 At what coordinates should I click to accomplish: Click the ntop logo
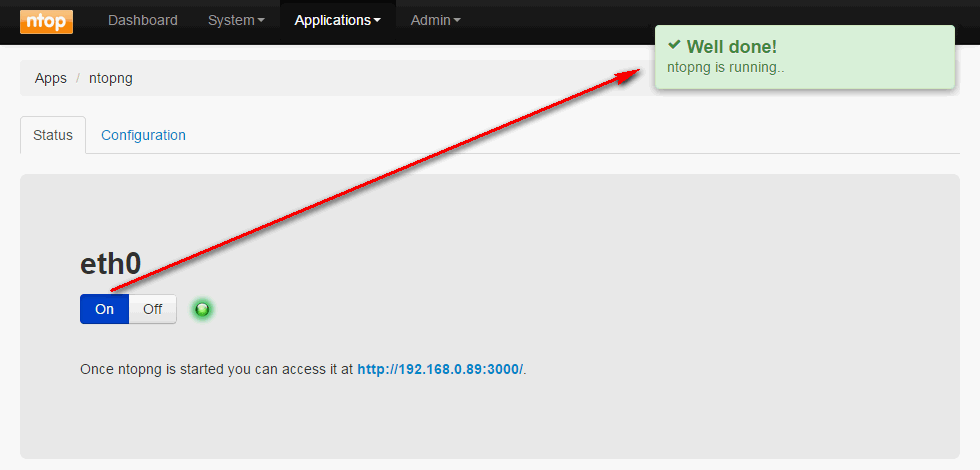coord(46,21)
